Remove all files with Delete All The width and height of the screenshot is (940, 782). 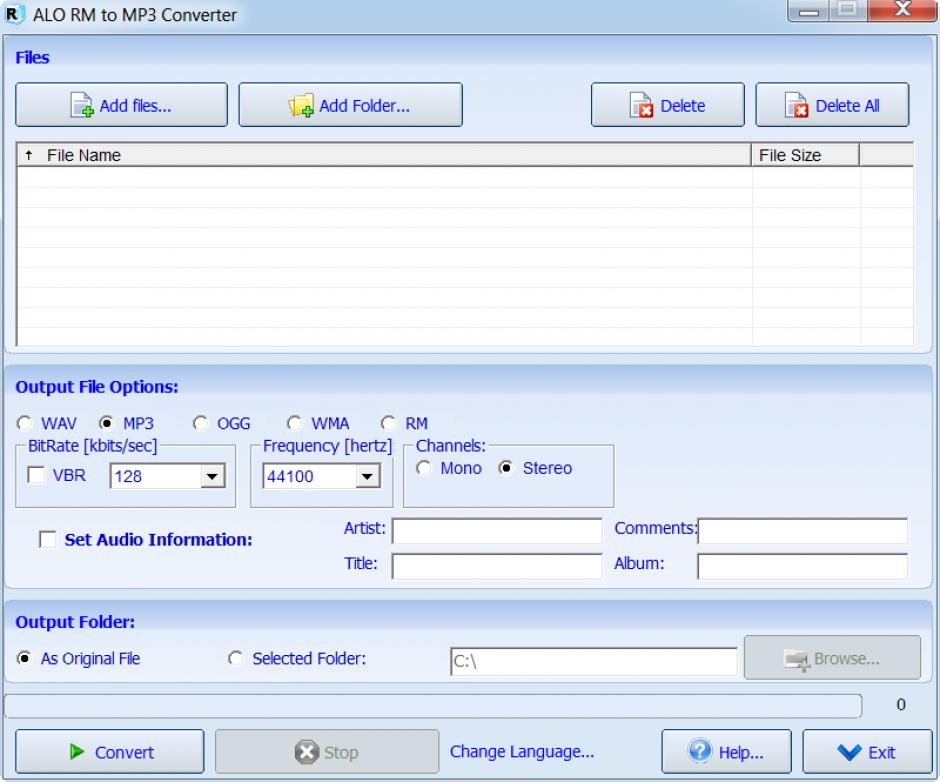click(831, 105)
